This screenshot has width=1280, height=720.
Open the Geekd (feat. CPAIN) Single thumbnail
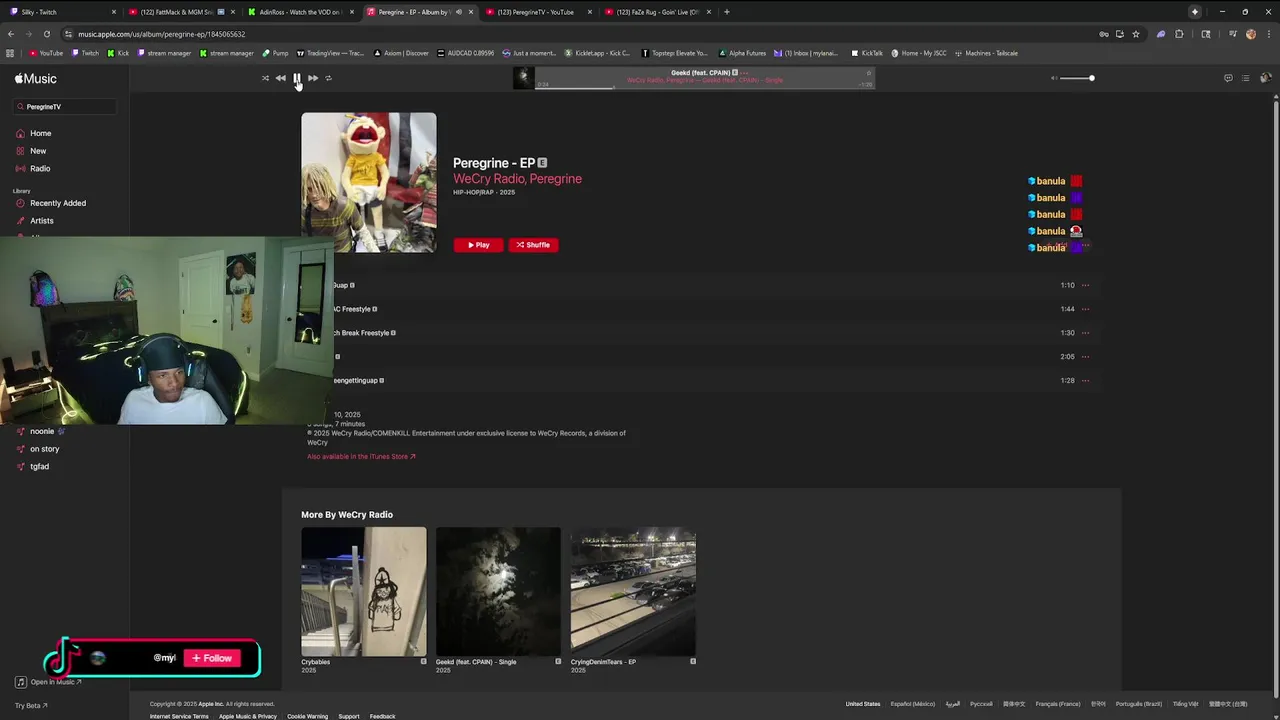498,592
